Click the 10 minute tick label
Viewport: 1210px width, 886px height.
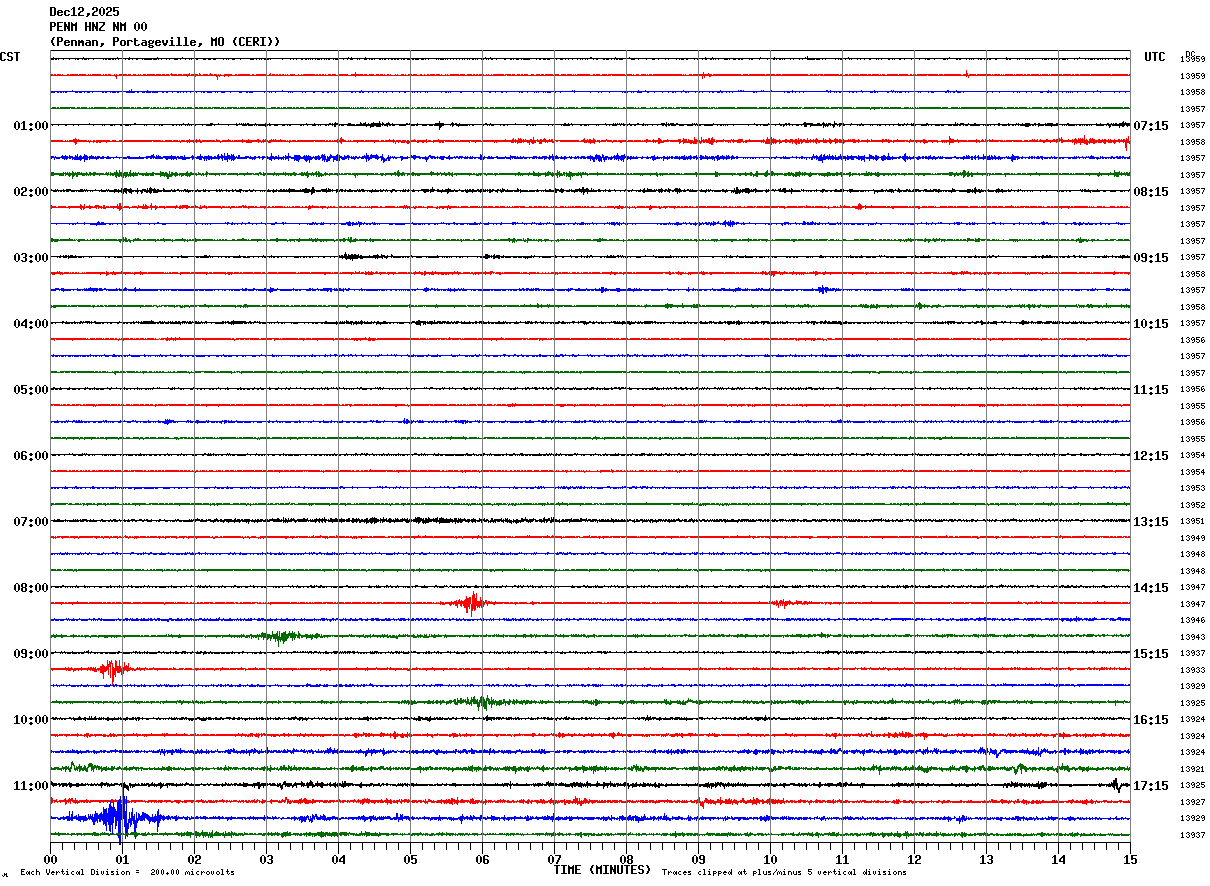click(770, 859)
